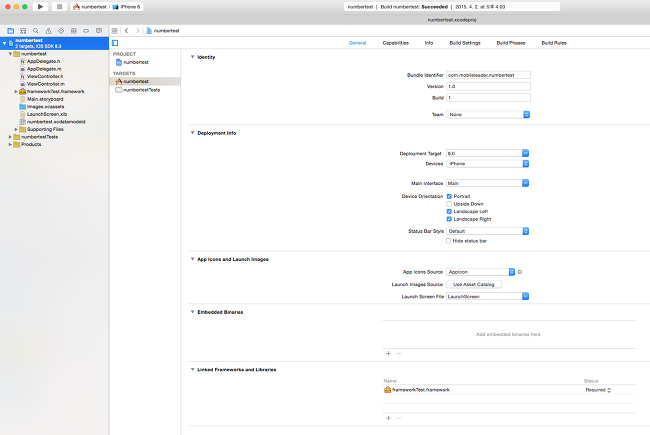Switch to the Capabilities tab
Image resolution: width=650 pixels, height=435 pixels.
tap(395, 43)
